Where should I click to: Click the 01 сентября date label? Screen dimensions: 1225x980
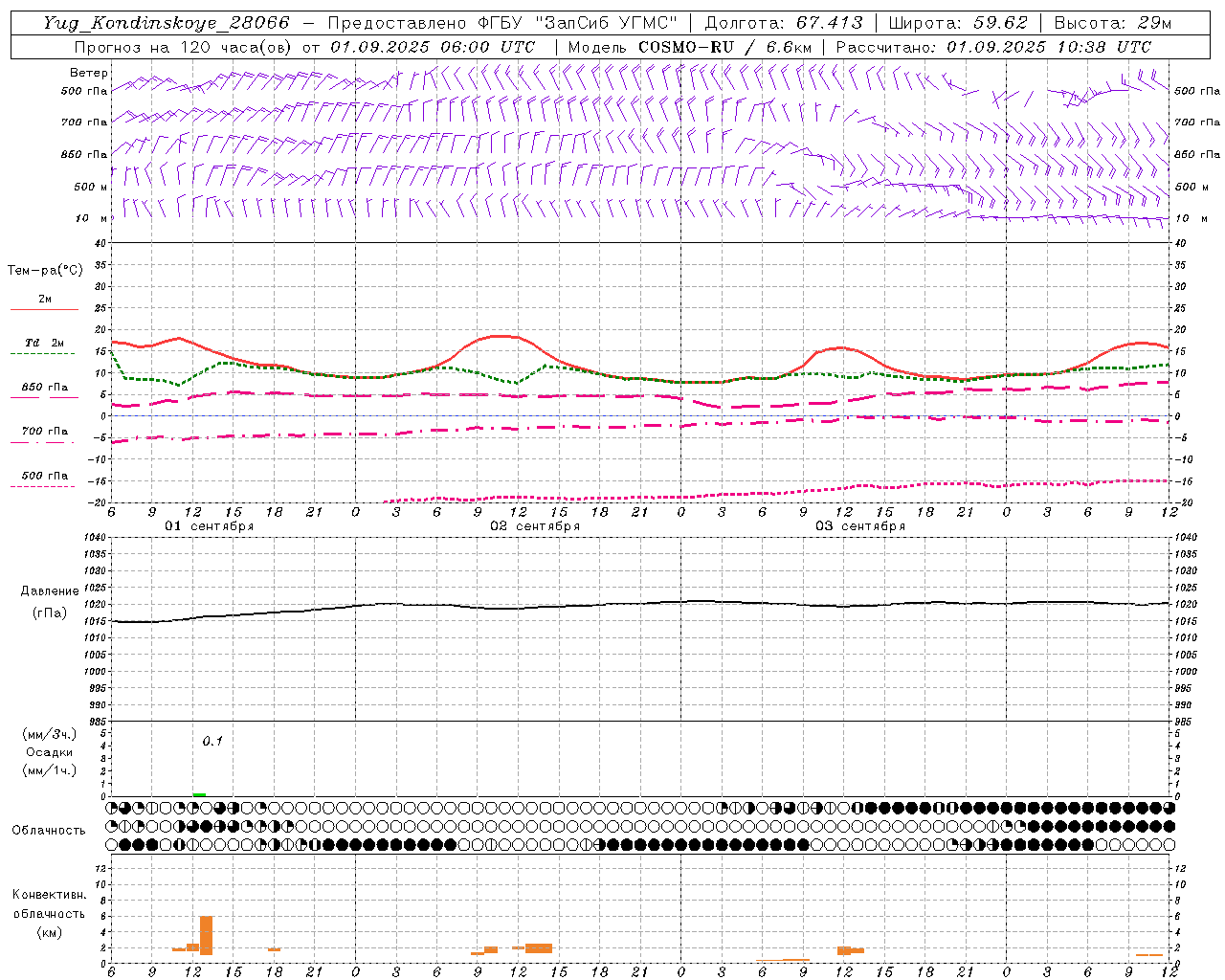(210, 526)
